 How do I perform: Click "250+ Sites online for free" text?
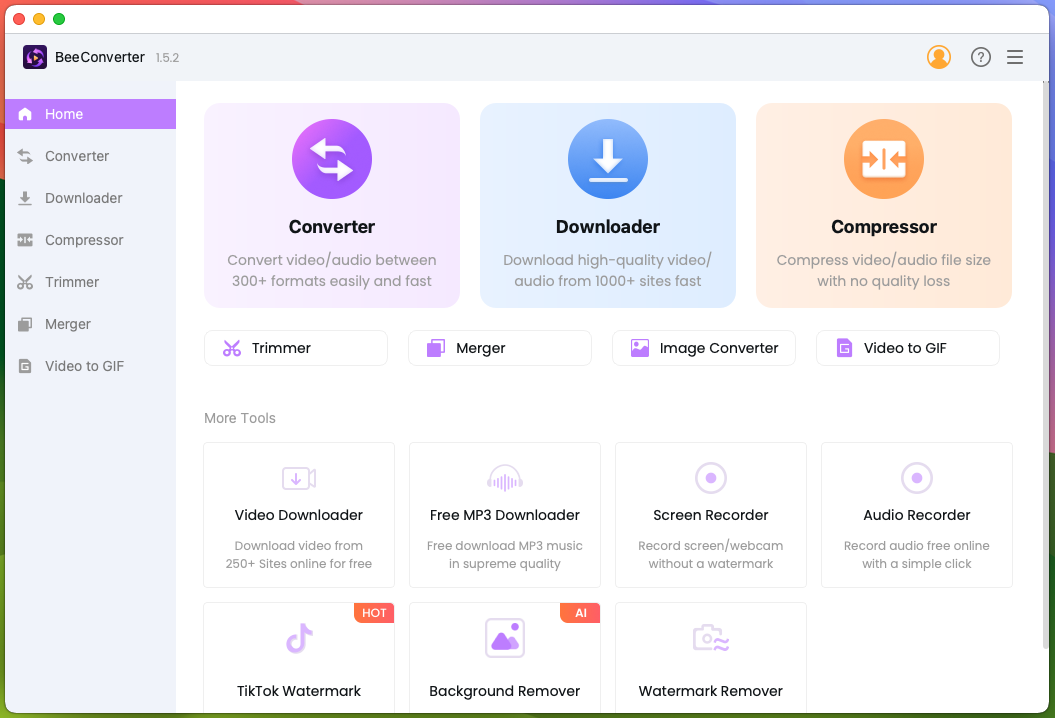click(x=299, y=564)
